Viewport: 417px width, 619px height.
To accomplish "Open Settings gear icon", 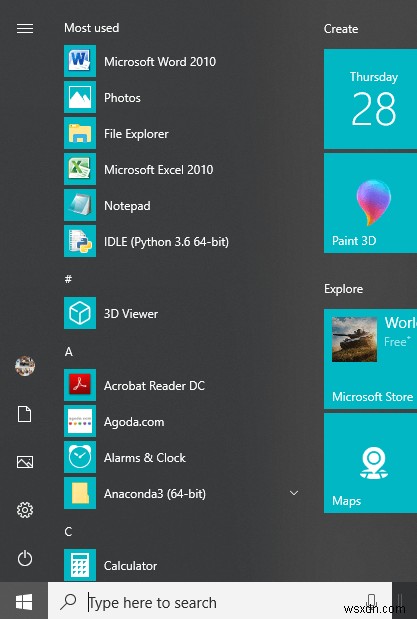I will pos(25,510).
